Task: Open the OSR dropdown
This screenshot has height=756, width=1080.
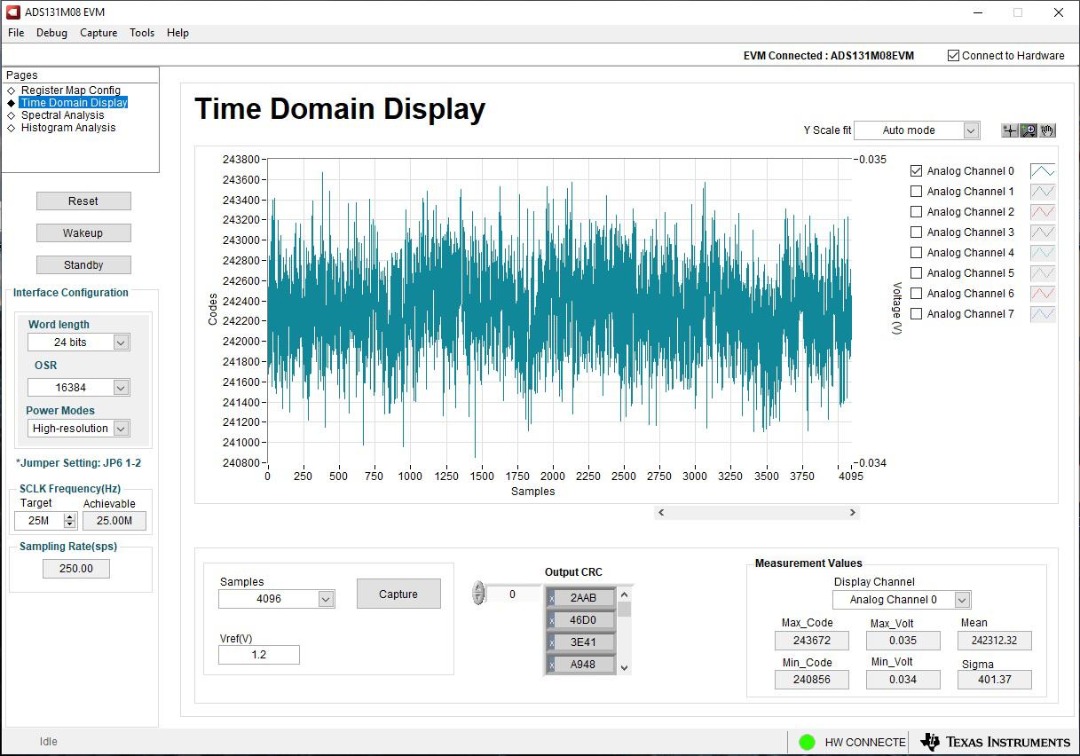Action: click(119, 387)
